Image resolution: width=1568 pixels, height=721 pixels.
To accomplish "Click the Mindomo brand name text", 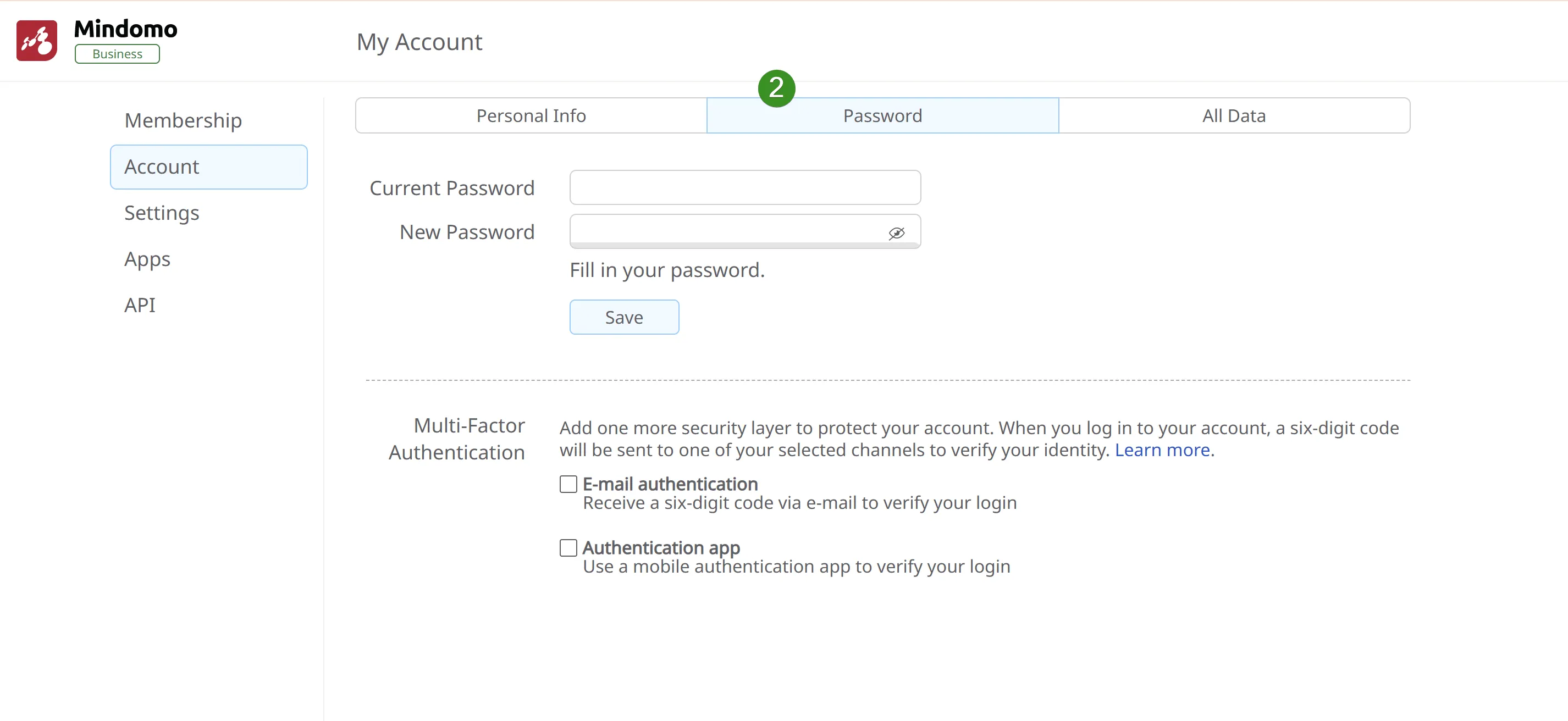I will 125,29.
